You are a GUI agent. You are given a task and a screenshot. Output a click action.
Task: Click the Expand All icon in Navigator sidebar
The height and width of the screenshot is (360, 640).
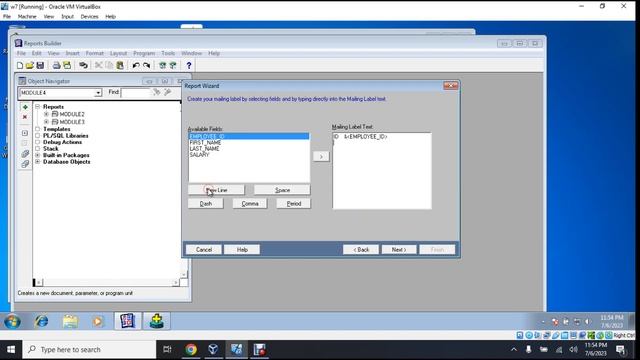[x=25, y=154]
